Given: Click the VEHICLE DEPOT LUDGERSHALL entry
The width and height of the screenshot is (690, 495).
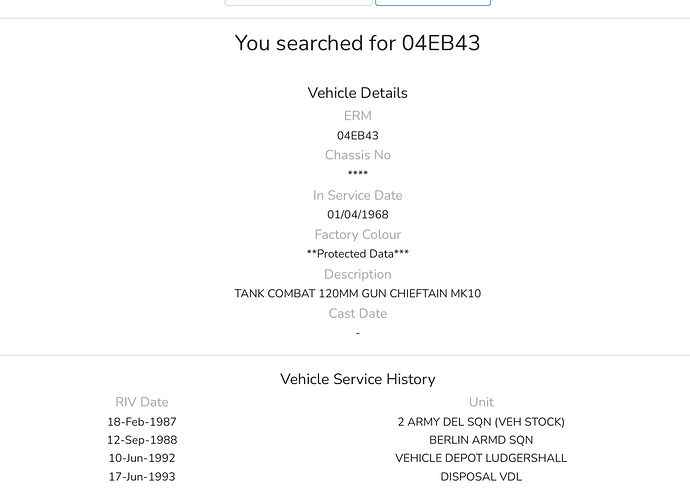Looking at the screenshot, I should coord(481,458).
